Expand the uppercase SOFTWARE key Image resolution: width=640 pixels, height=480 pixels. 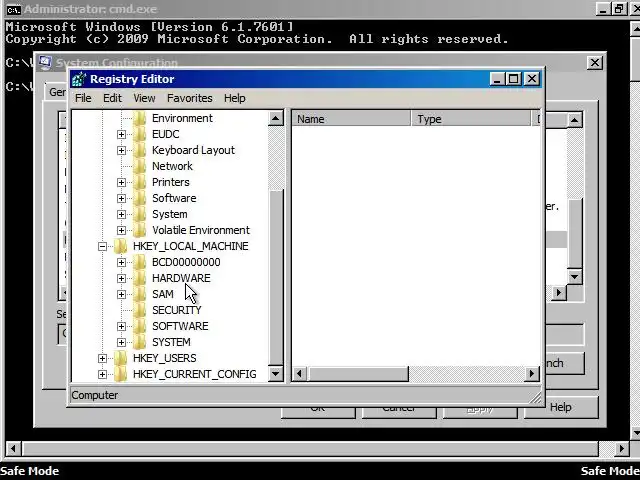(121, 326)
